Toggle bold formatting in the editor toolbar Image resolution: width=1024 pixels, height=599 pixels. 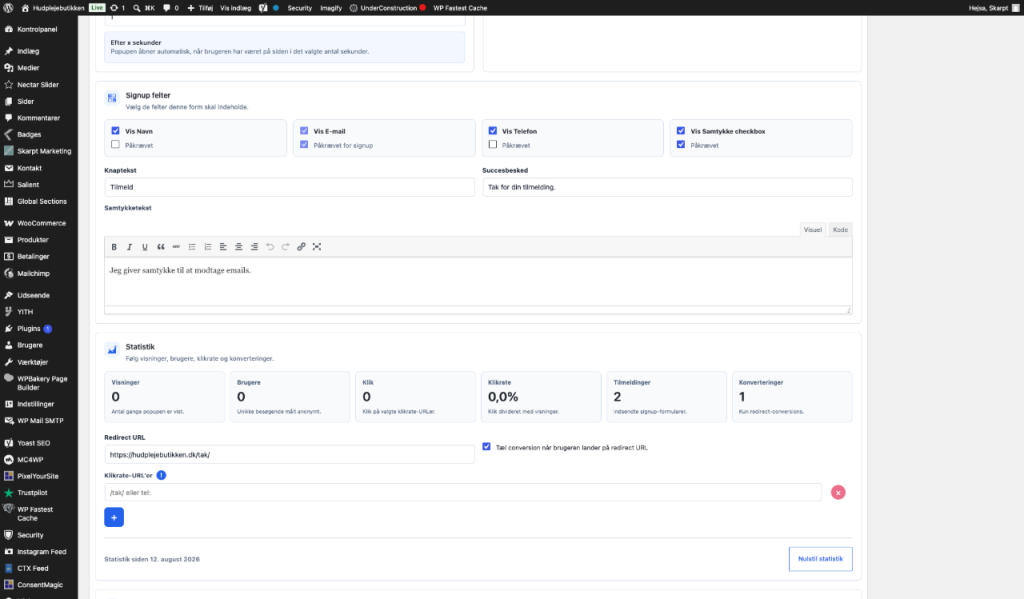coord(114,247)
